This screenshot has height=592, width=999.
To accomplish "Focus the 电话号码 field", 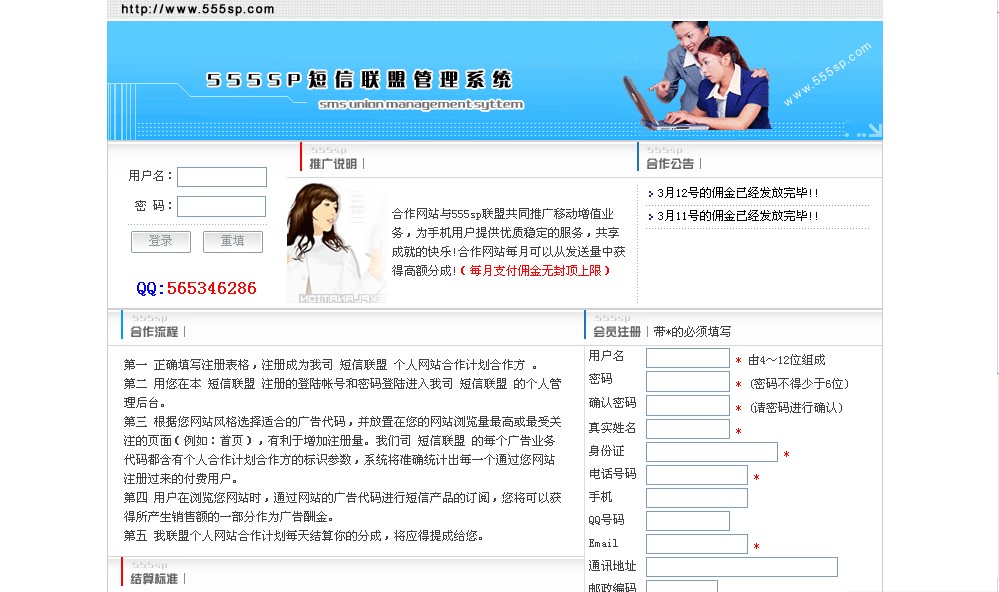I will (696, 475).
